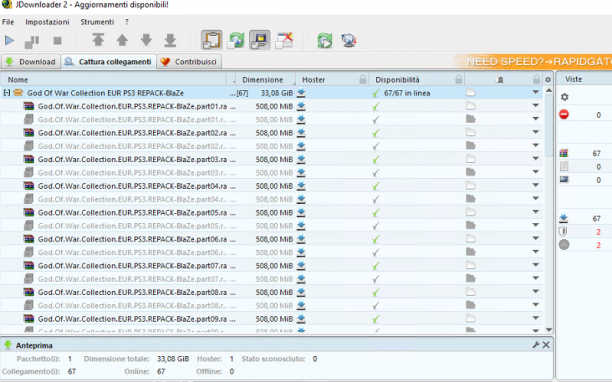612x382 pixels.
Task: Click the archive file type filter showing 67
Action: click(x=564, y=153)
